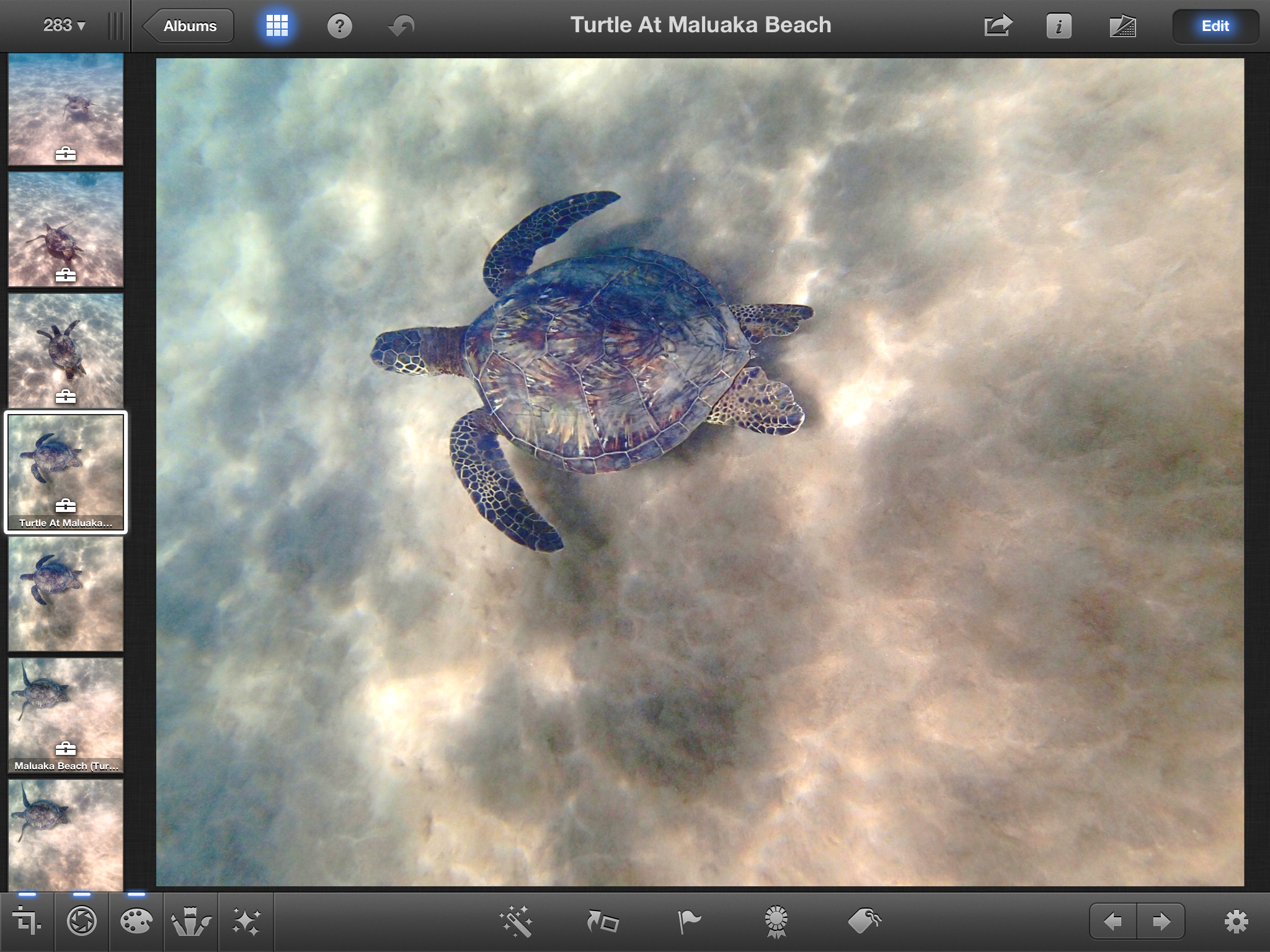
Task: Select the Maluaka Beach (Tur... thumbnail
Action: (x=66, y=715)
